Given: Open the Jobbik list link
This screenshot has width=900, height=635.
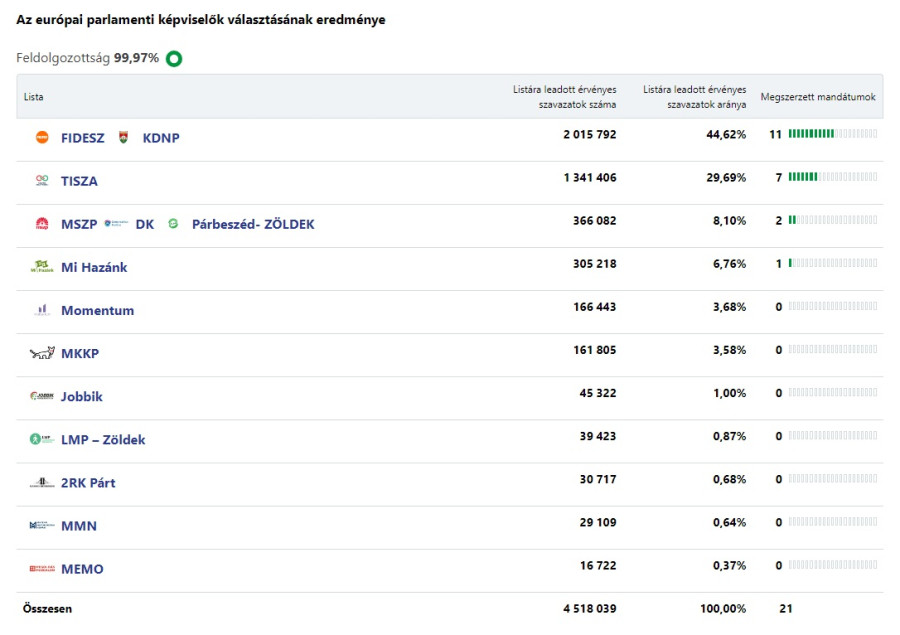Looking at the screenshot, I should click(x=82, y=396).
